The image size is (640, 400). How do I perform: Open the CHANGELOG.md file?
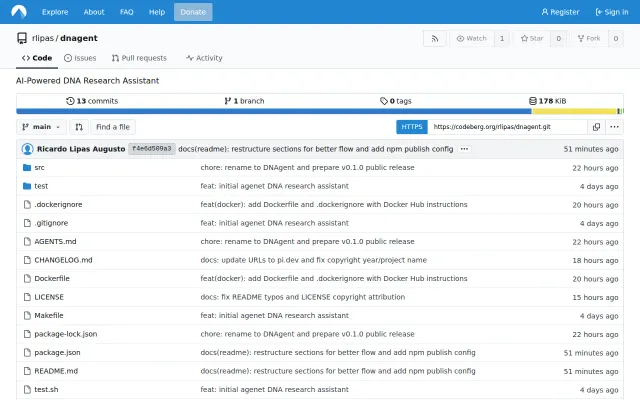(63, 260)
